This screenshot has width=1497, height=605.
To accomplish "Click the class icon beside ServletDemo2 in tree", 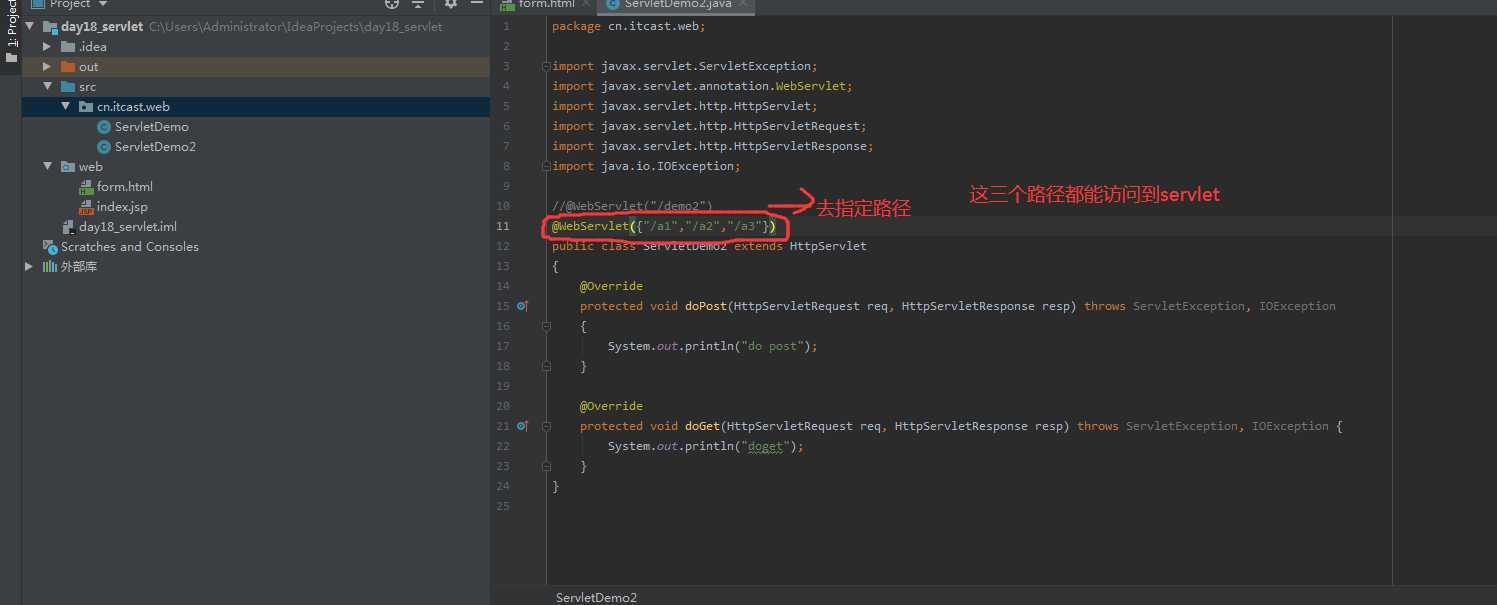I will pyautogui.click(x=104, y=147).
